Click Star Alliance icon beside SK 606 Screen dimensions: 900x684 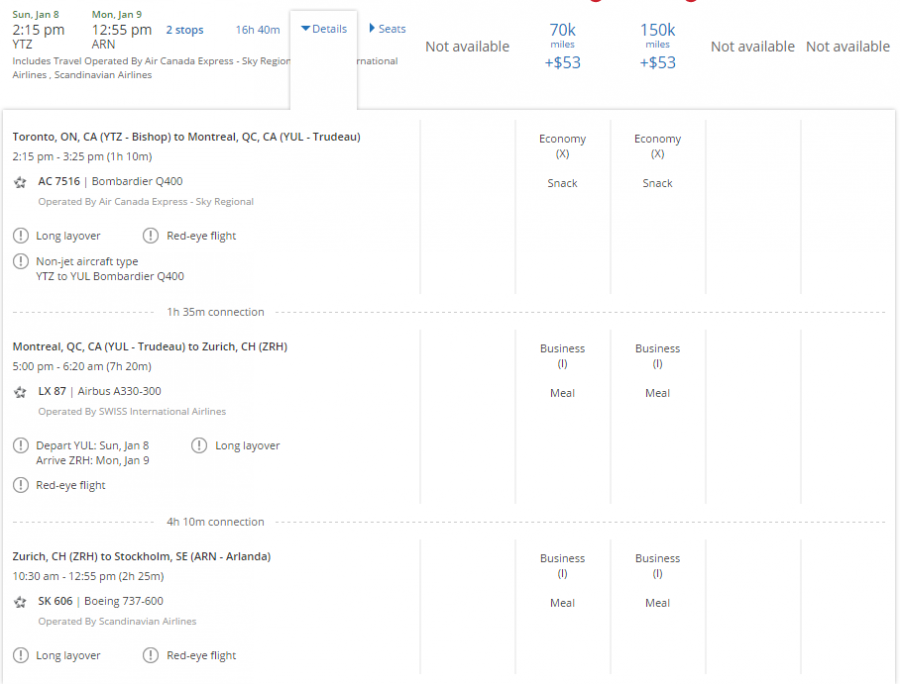click(x=20, y=602)
